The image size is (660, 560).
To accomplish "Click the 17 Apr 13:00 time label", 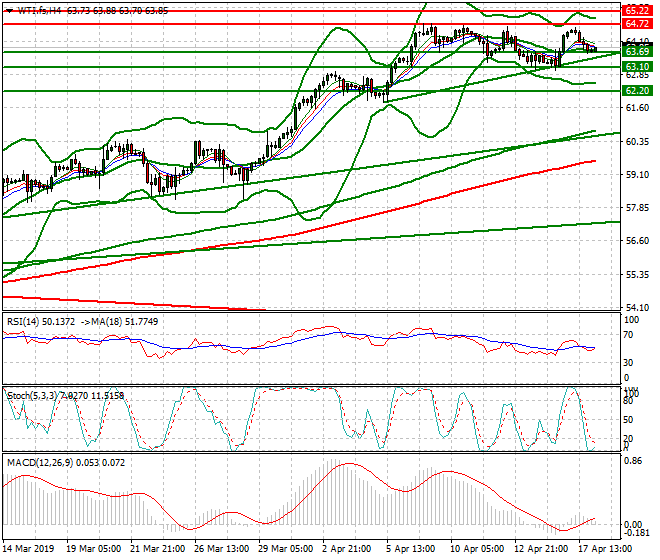I will point(605,549).
